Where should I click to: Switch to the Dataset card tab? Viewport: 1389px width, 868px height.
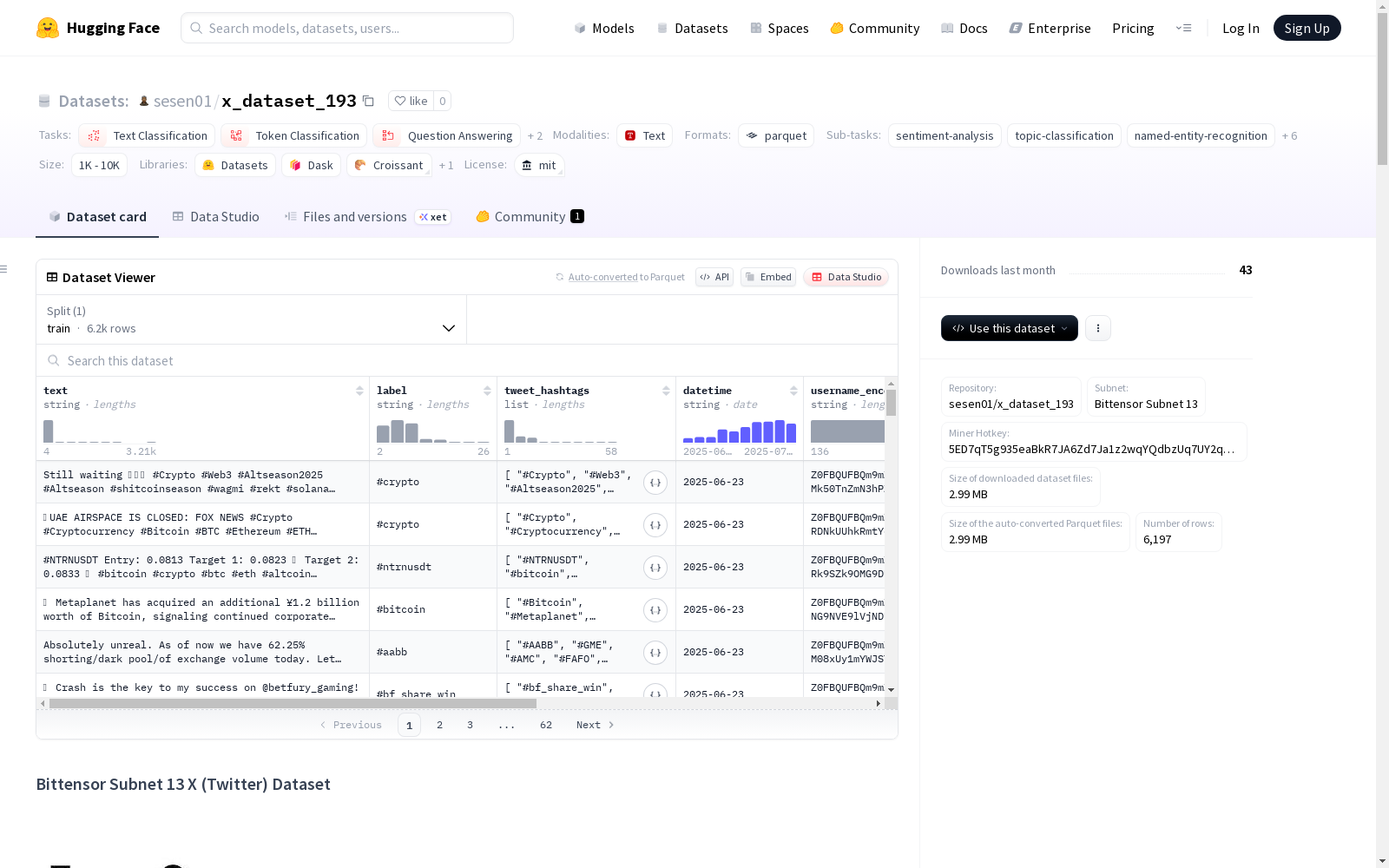[x=97, y=217]
